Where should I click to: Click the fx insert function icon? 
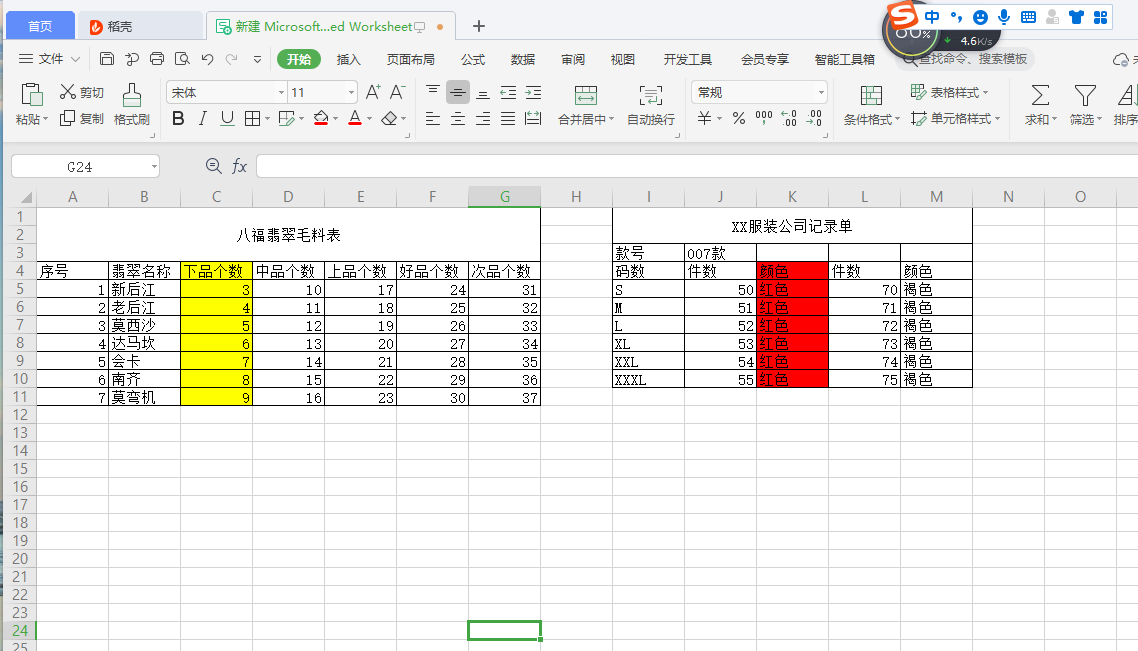coord(240,166)
